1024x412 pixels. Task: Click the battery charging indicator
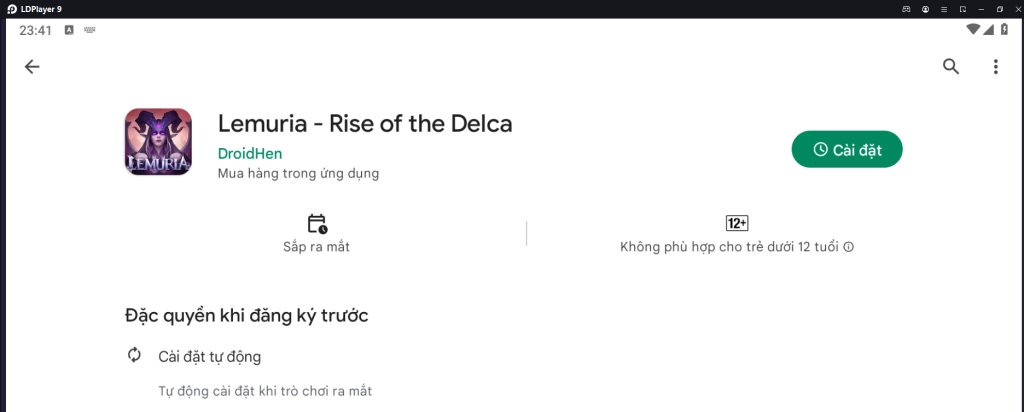coord(1003,30)
